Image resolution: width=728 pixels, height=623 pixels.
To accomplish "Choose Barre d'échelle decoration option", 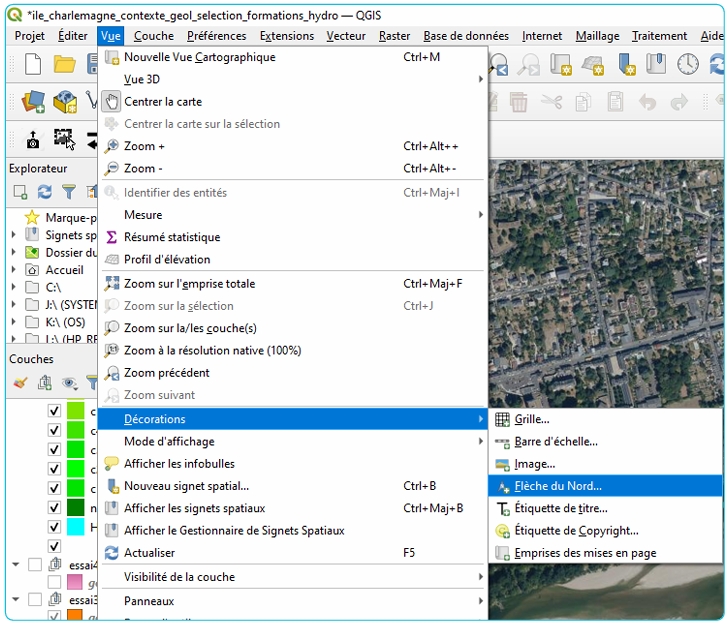I will (556, 441).
